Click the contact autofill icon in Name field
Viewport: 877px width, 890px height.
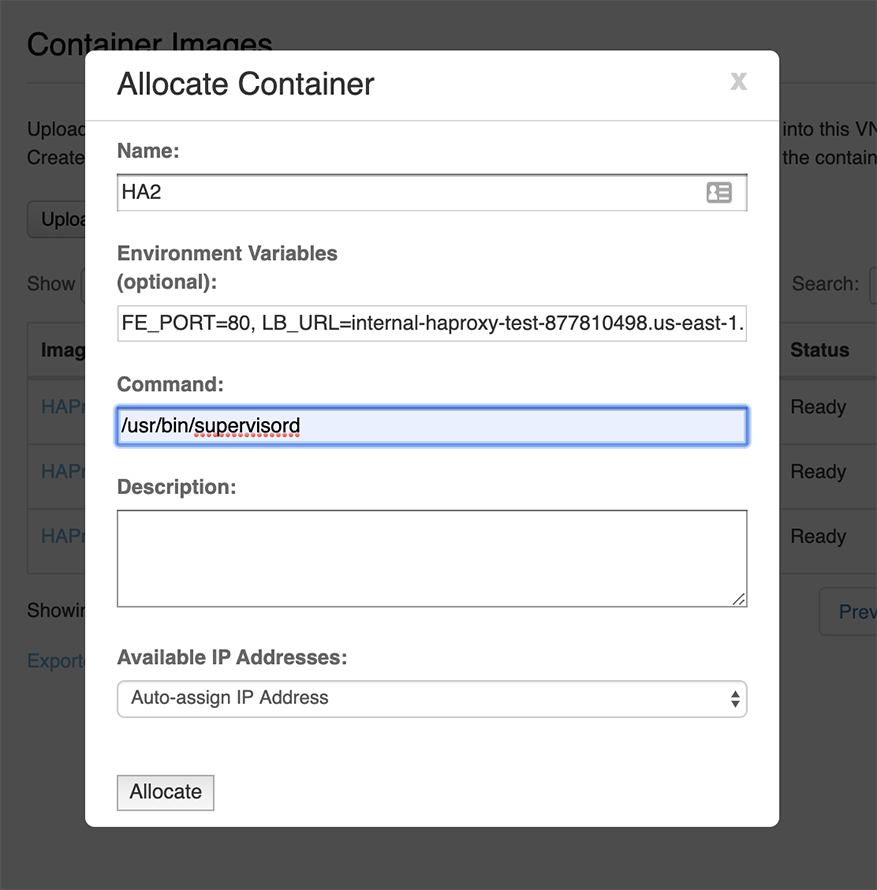pyautogui.click(x=718, y=193)
